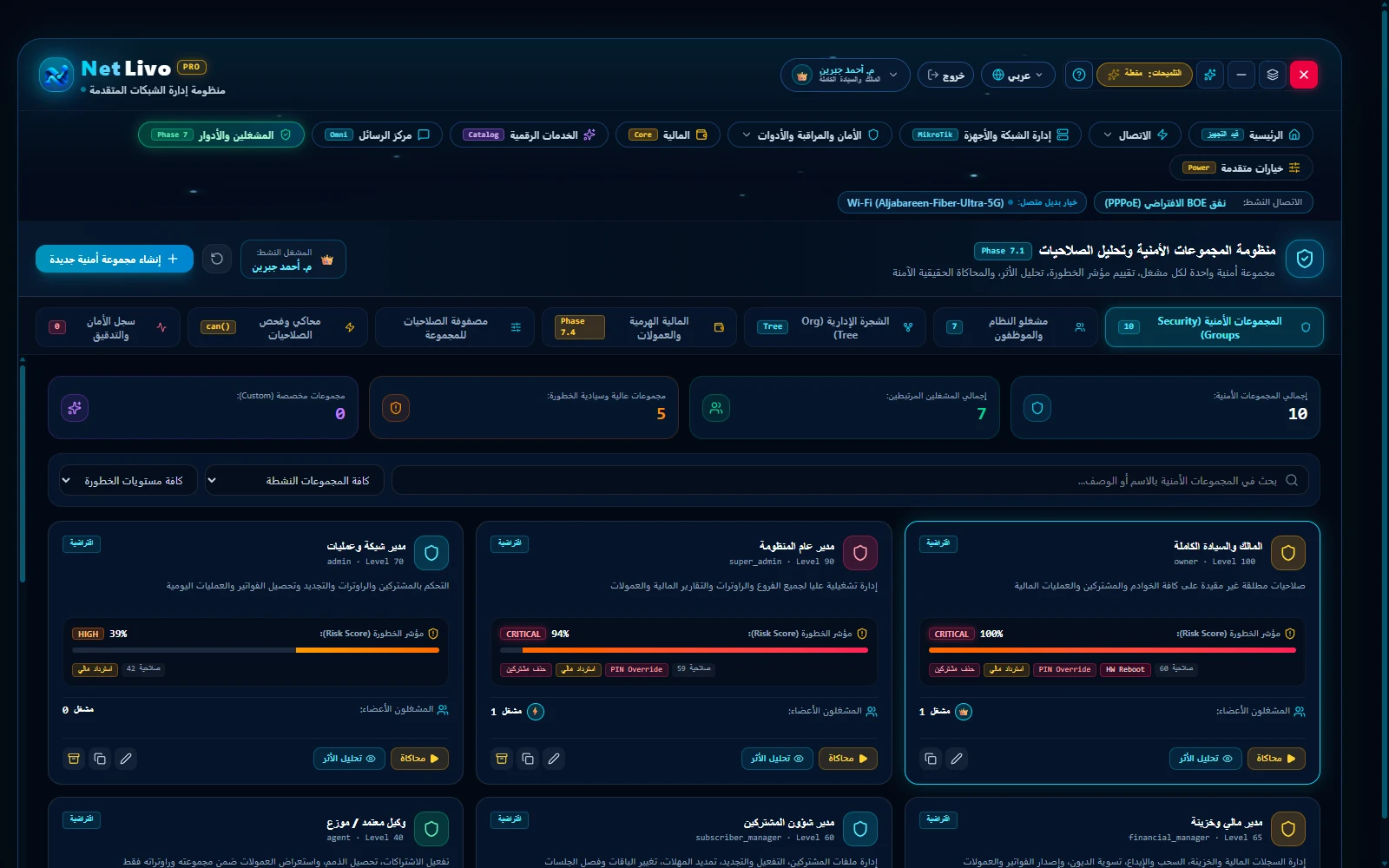Click the 39% risk score bar on admin card
The height and width of the screenshot is (868, 1389).
point(255,650)
